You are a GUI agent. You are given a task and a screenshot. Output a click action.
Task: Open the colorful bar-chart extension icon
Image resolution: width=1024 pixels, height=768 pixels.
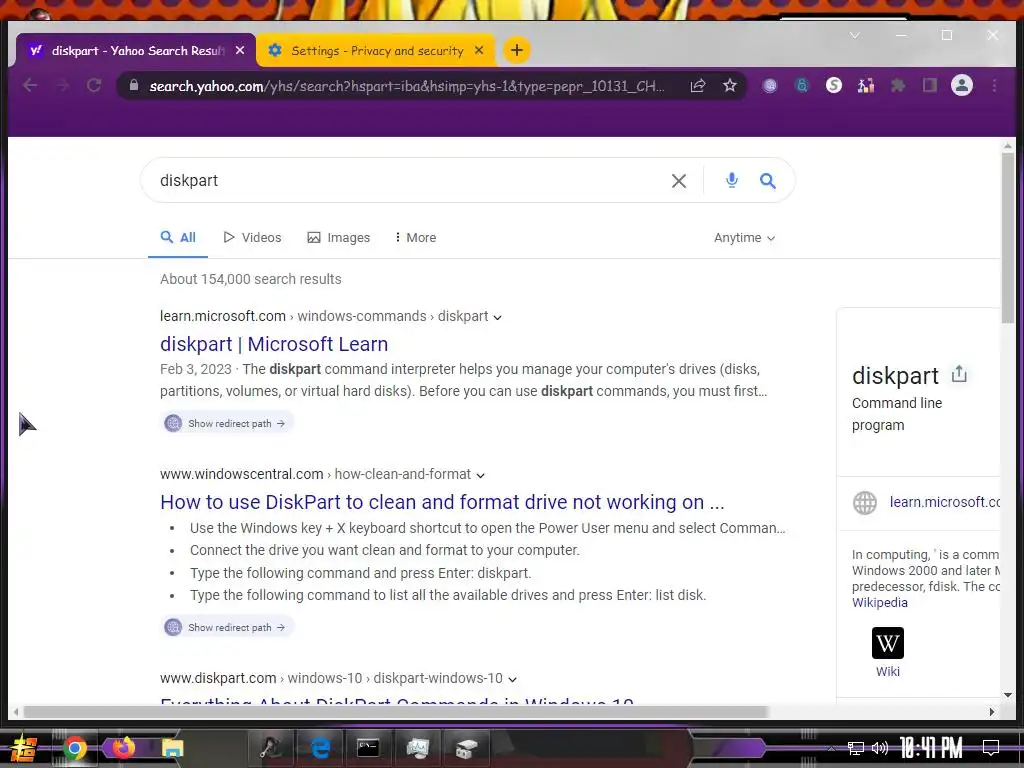coord(866,86)
